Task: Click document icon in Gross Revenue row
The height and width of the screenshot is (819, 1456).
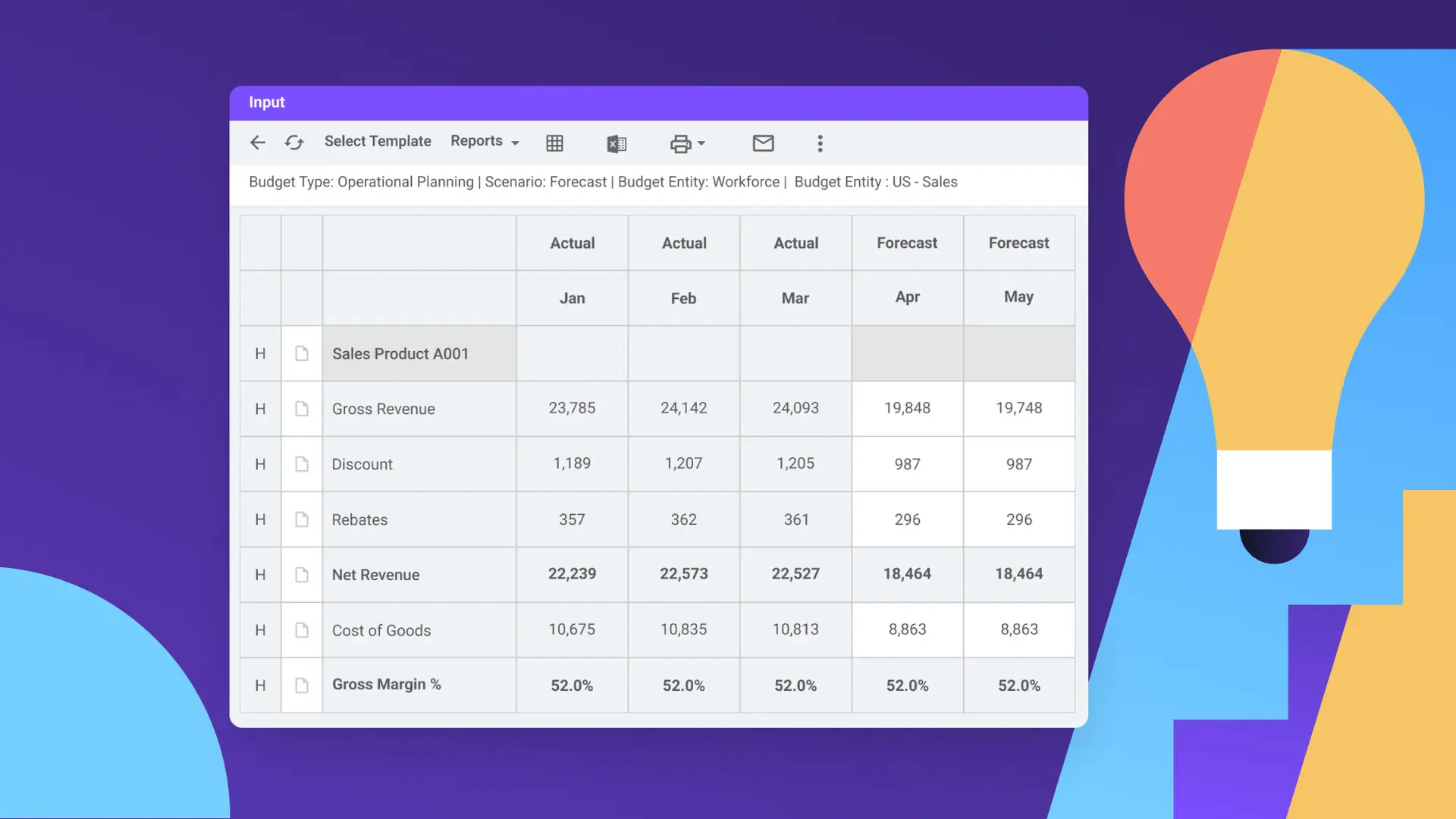Action: pyautogui.click(x=302, y=409)
